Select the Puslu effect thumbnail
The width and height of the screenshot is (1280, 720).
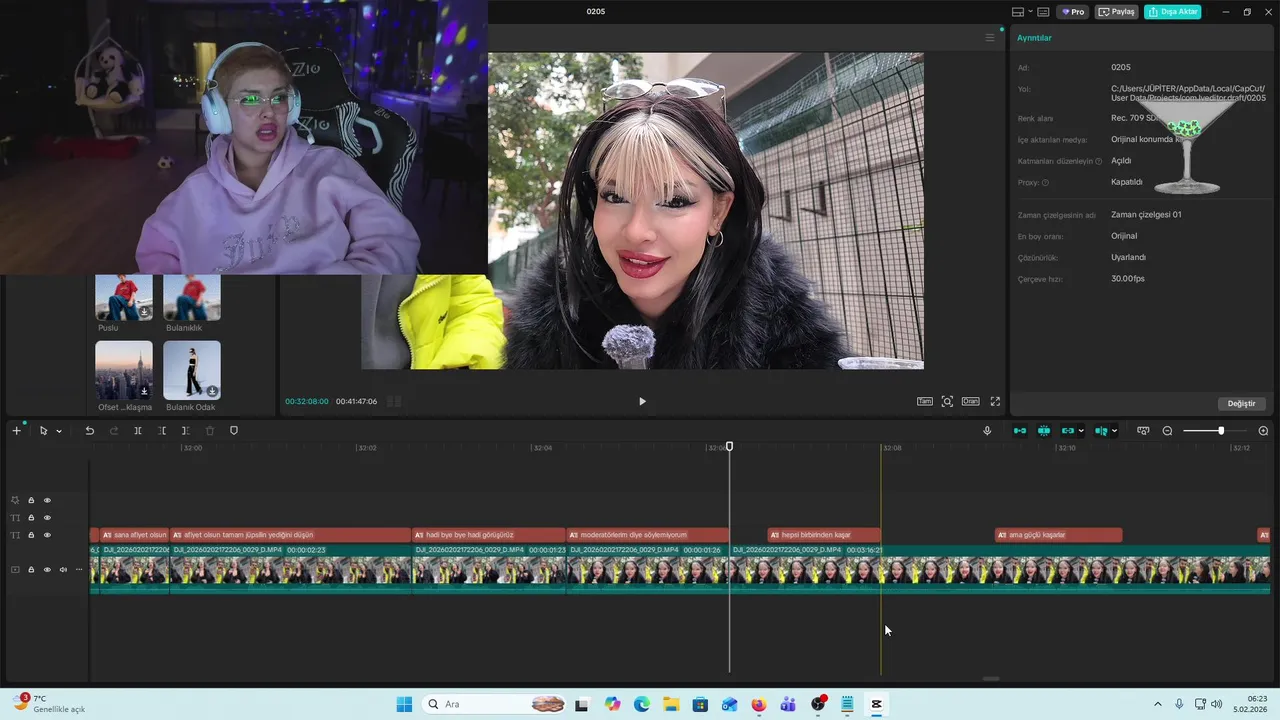[124, 298]
